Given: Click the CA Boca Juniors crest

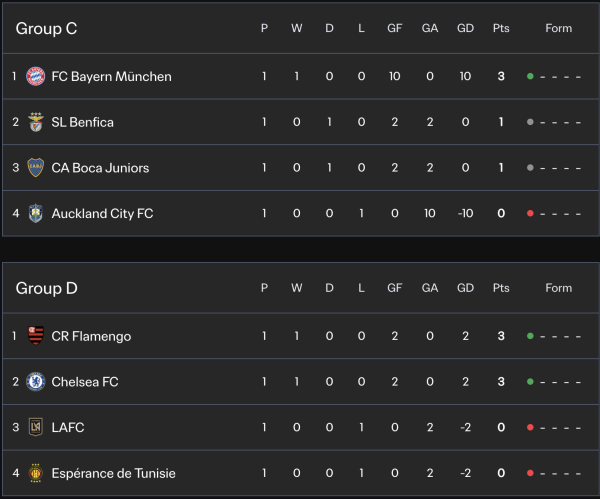Looking at the screenshot, I should pyautogui.click(x=36, y=168).
